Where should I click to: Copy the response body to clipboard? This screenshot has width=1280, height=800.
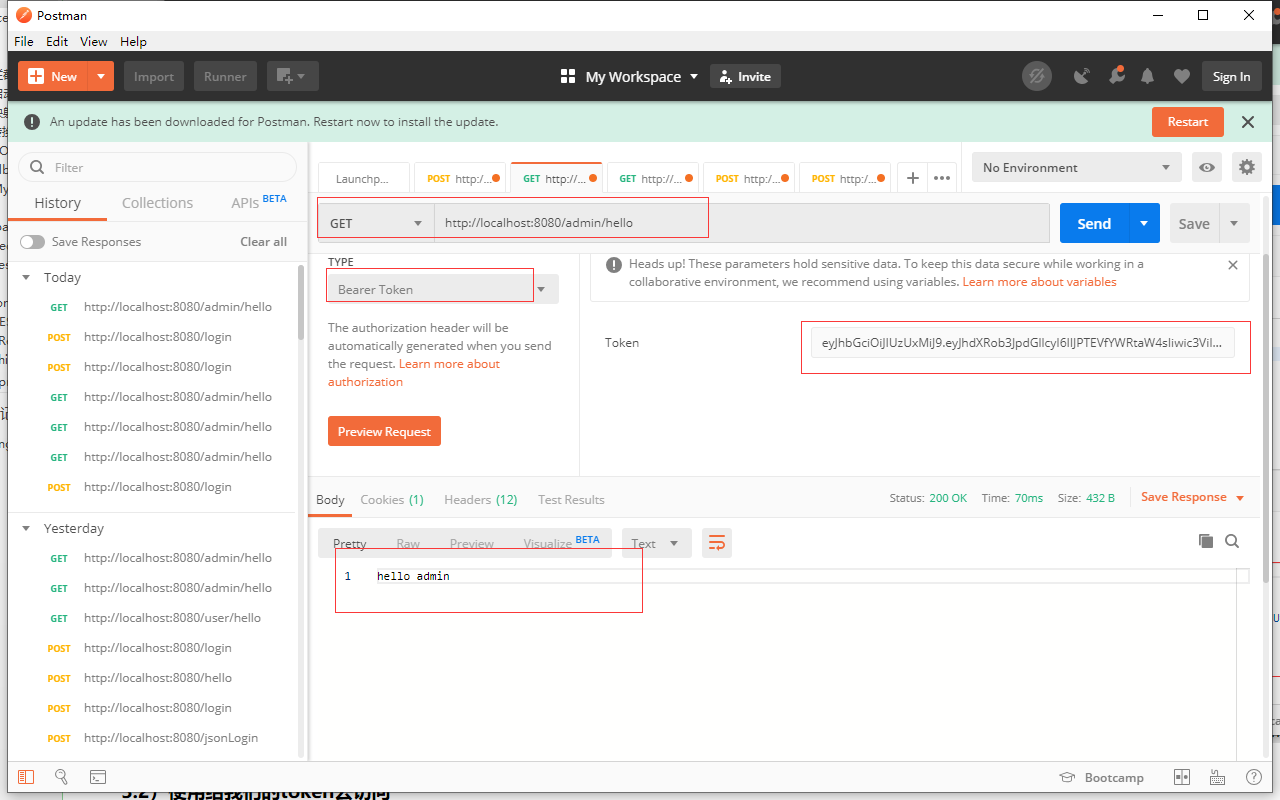(1206, 541)
